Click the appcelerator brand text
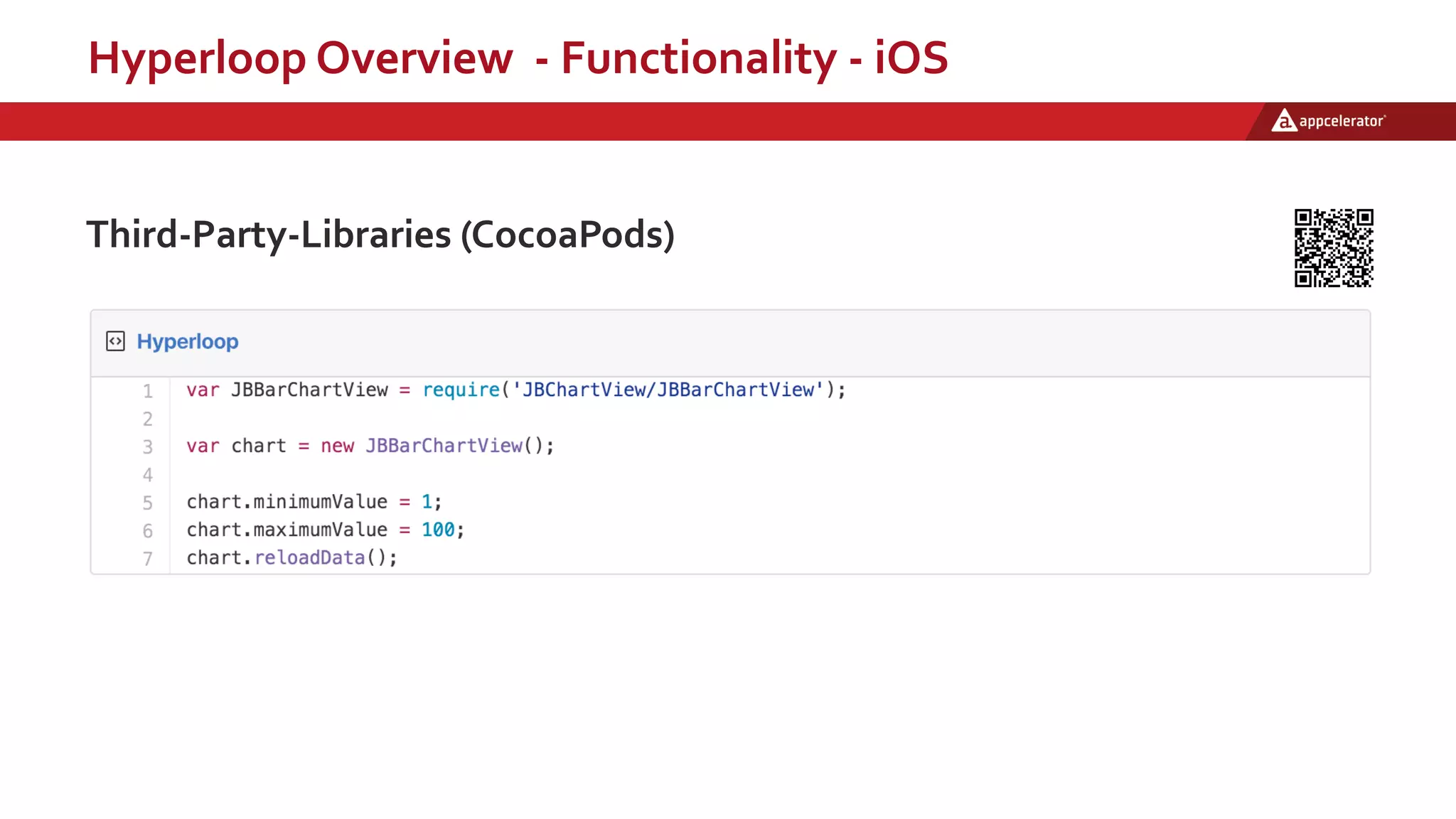The width and height of the screenshot is (1456, 819). coord(1342,122)
